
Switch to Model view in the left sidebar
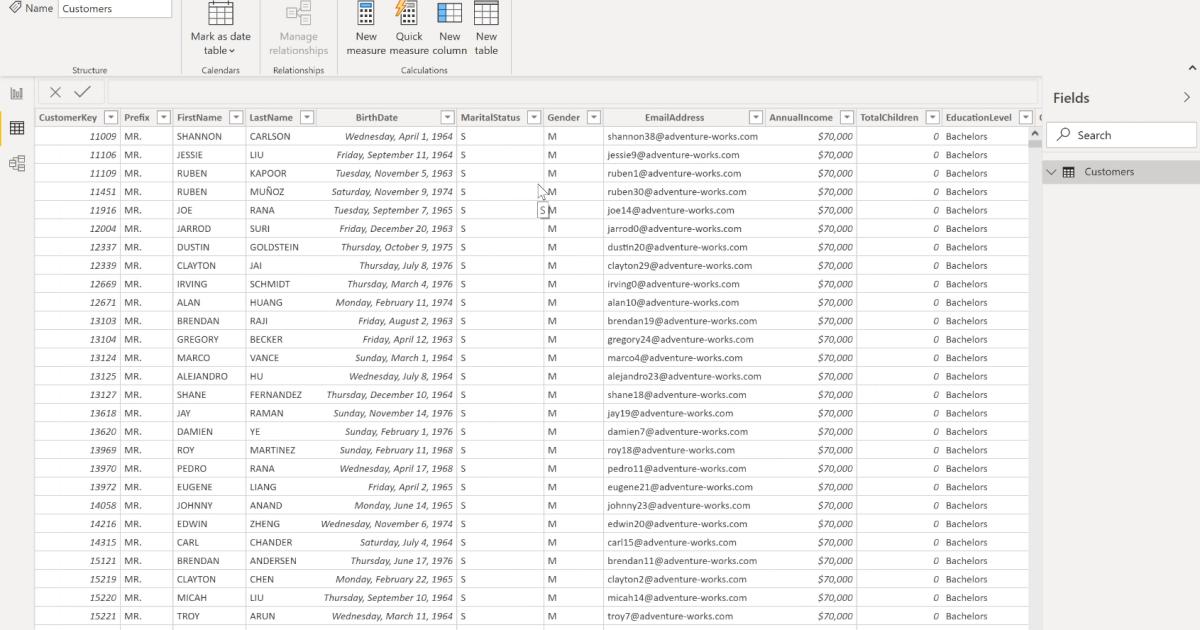coord(15,162)
